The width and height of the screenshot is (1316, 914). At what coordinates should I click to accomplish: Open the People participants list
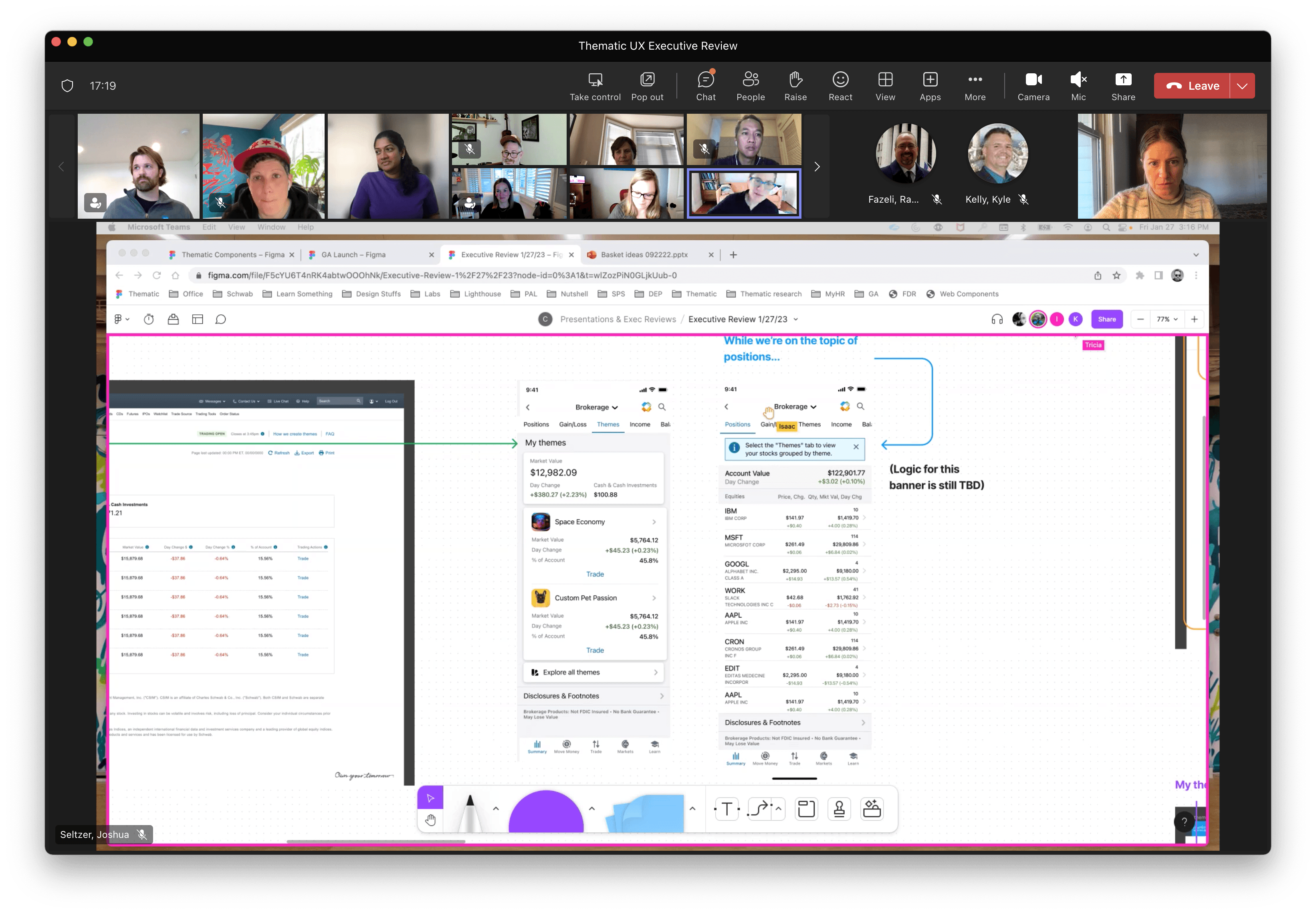tap(750, 86)
